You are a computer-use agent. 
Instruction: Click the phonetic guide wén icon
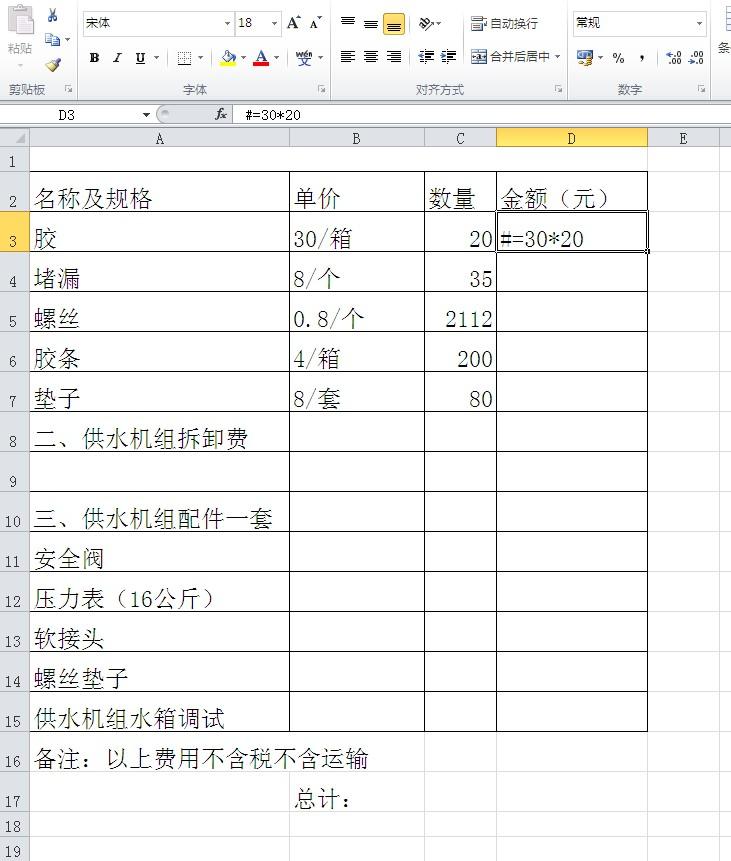pos(304,58)
